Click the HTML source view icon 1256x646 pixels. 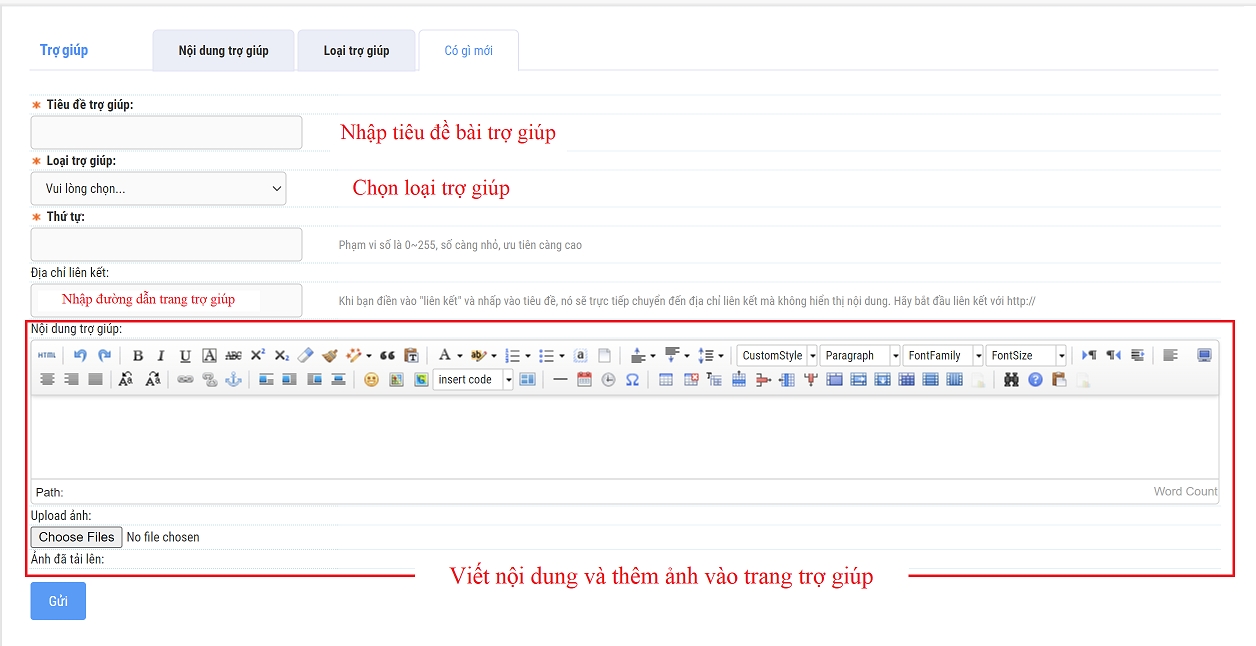tap(47, 355)
